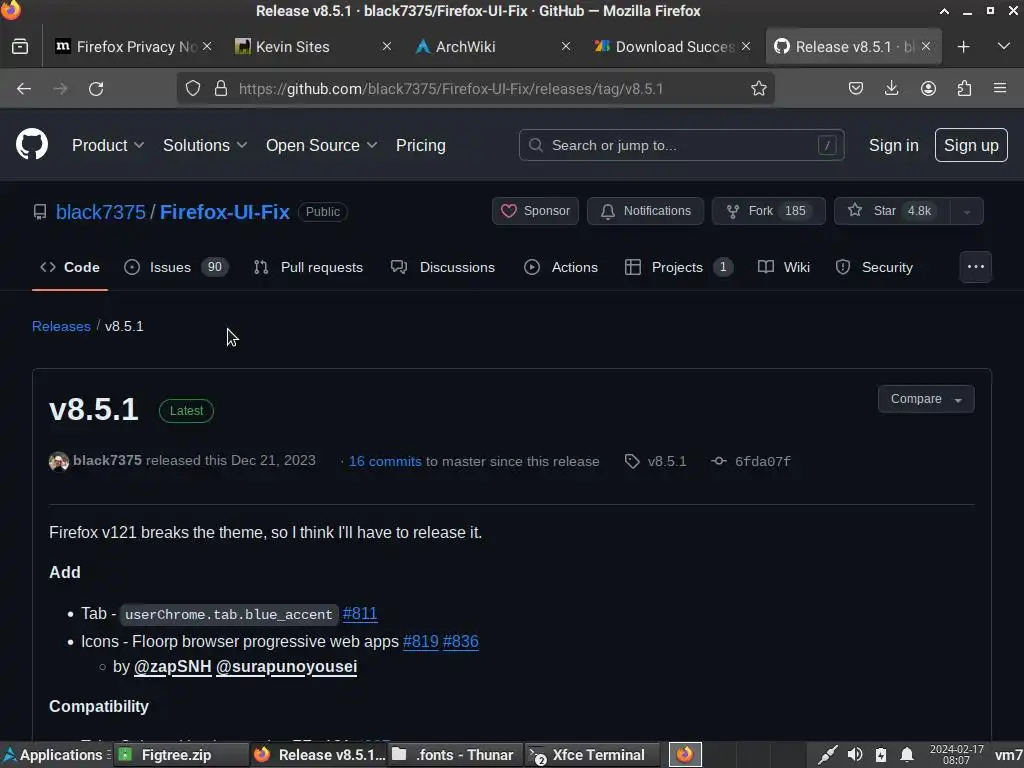Expand the Product dropdown menu

(108, 145)
